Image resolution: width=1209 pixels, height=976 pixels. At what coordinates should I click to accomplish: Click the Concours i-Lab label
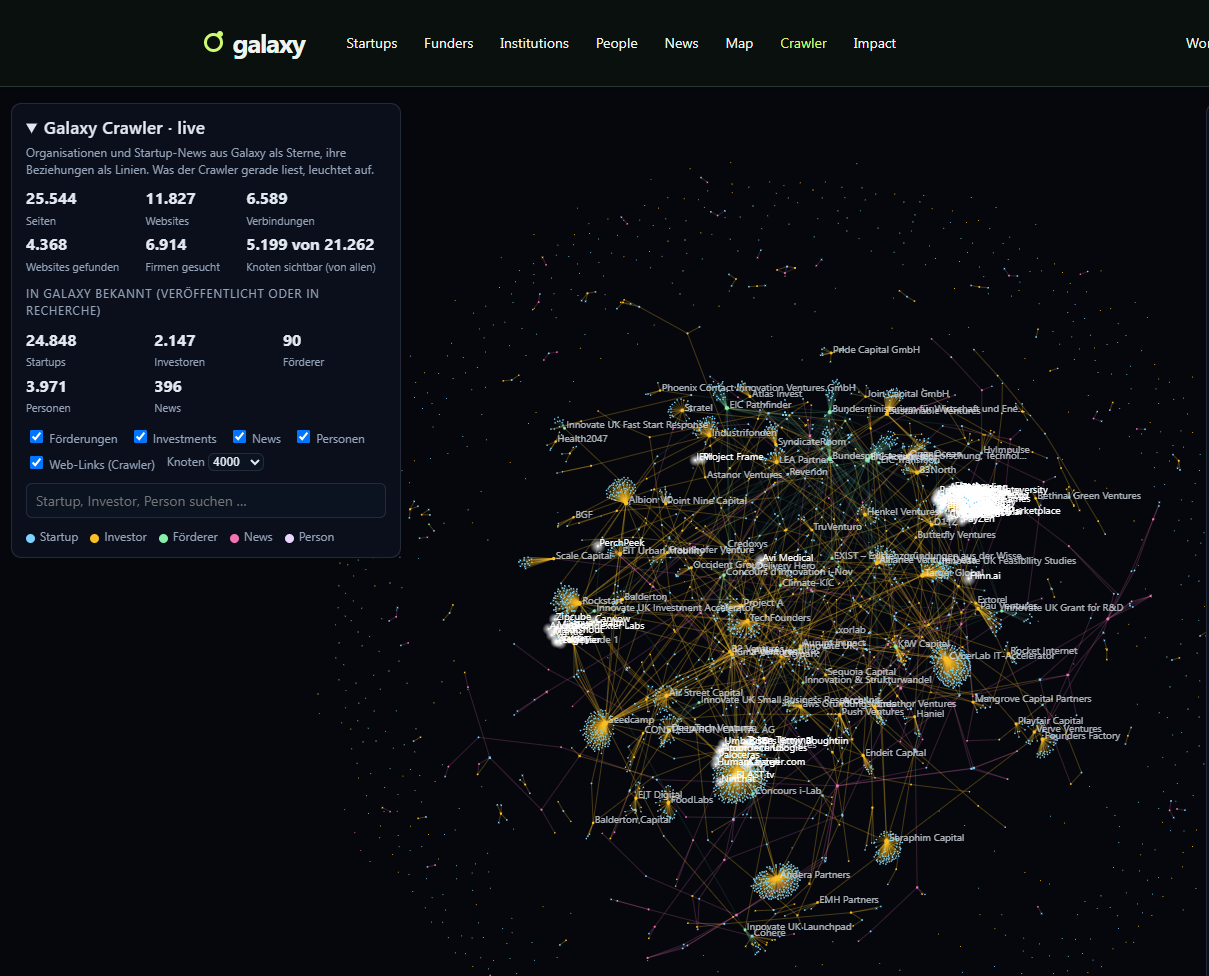(788, 791)
